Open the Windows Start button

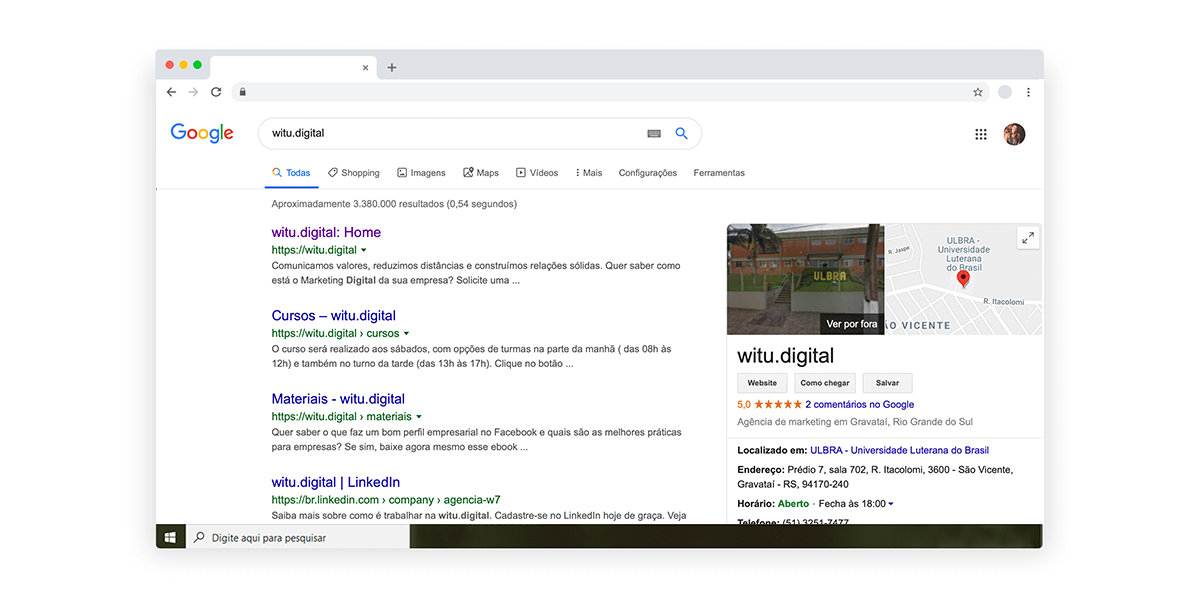coord(170,537)
